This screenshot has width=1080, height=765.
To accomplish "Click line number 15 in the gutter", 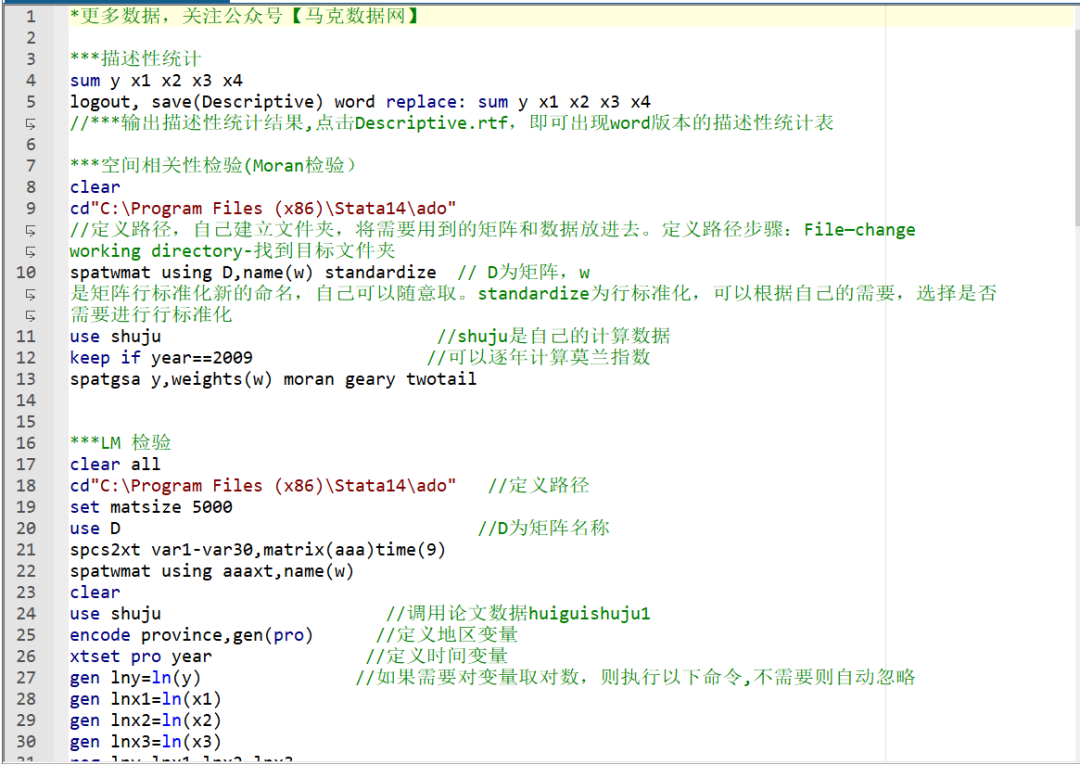I will tap(26, 422).
